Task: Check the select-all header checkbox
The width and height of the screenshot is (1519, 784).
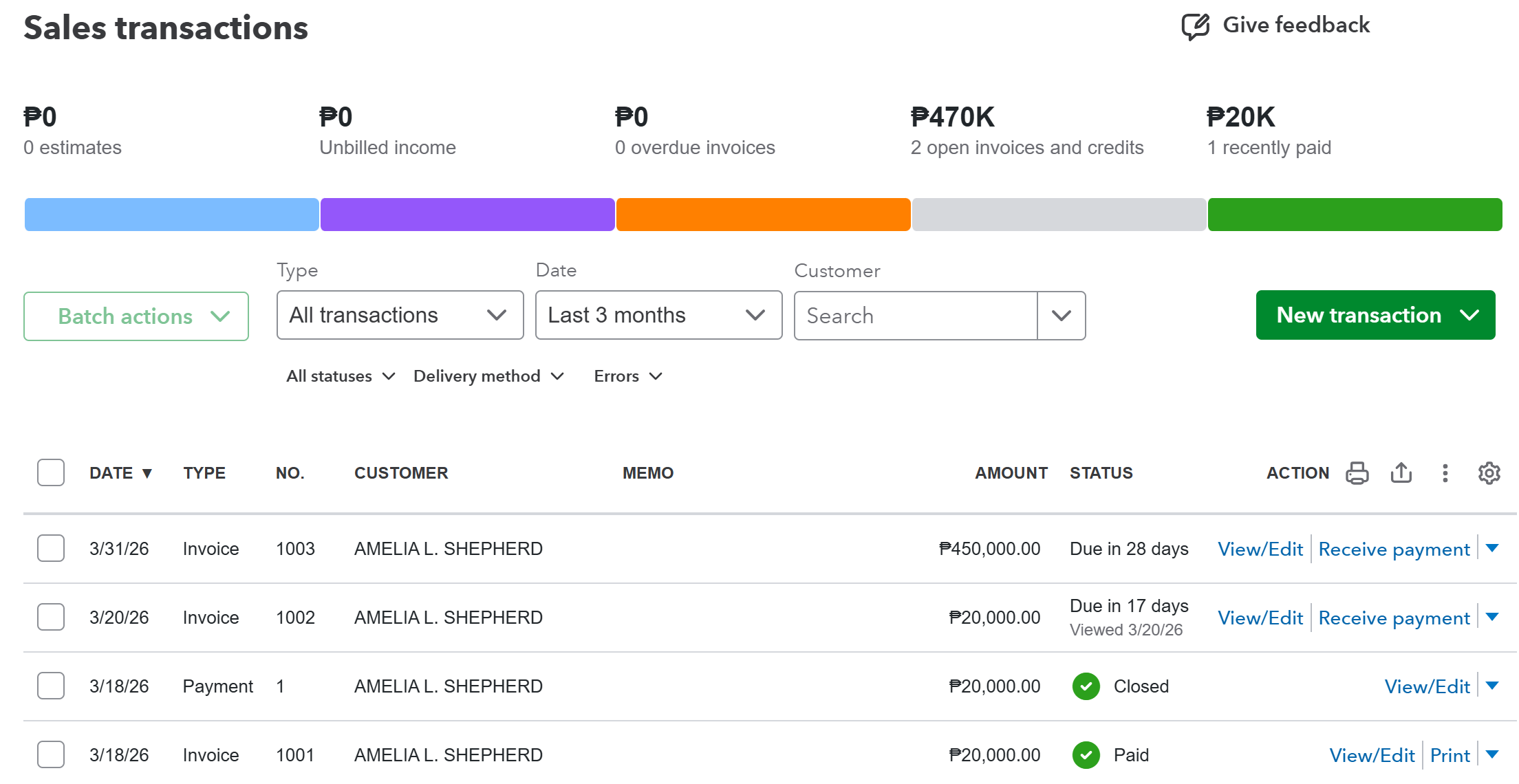Action: click(51, 473)
